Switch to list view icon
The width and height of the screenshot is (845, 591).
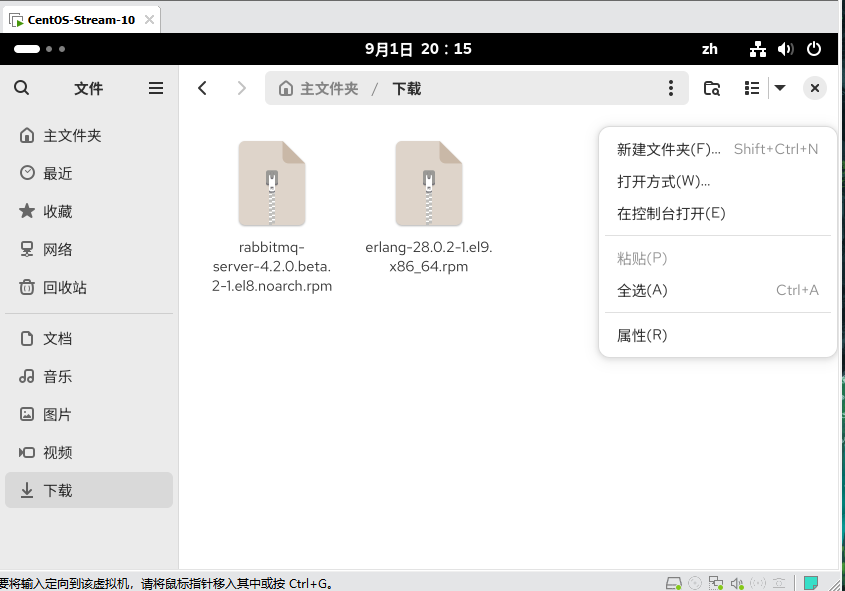752,88
